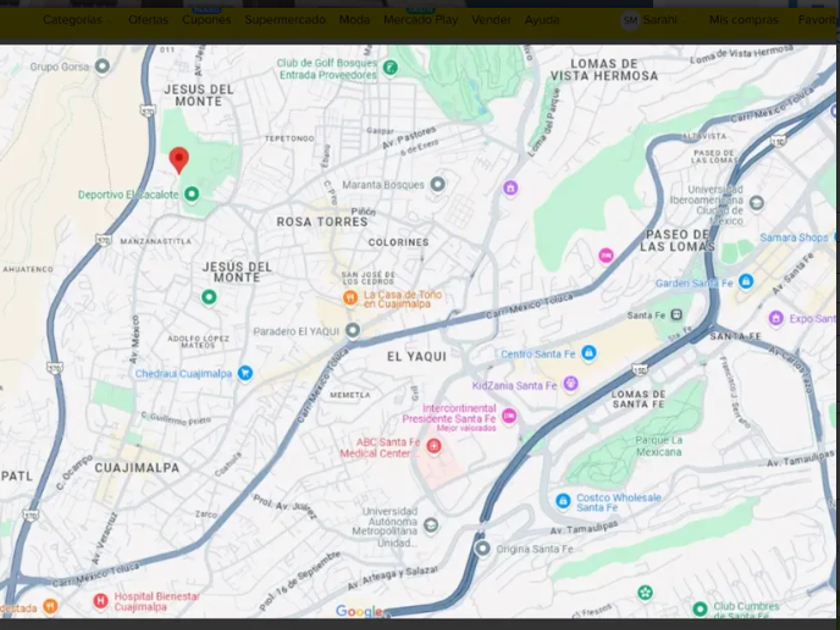Screen dimensions: 840x630
Task: Select the Grupo Gorsa map marker
Action: 102,66
